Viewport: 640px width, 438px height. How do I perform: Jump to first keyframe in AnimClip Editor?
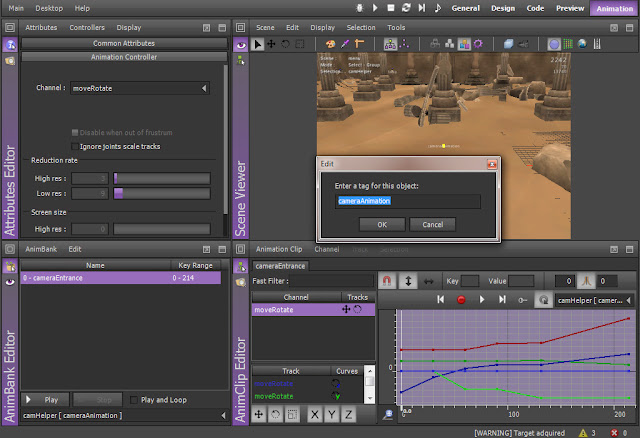click(x=439, y=299)
